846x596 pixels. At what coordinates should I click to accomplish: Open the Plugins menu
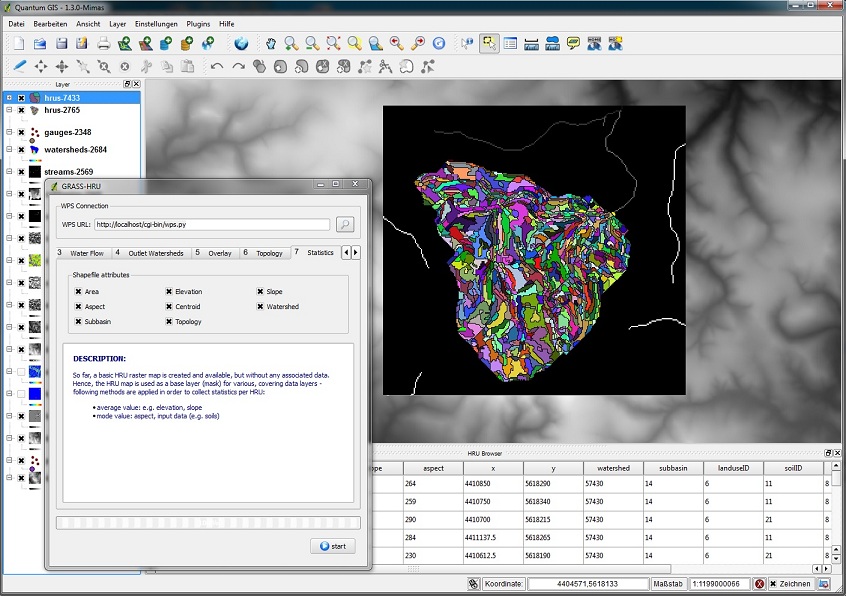click(x=198, y=22)
